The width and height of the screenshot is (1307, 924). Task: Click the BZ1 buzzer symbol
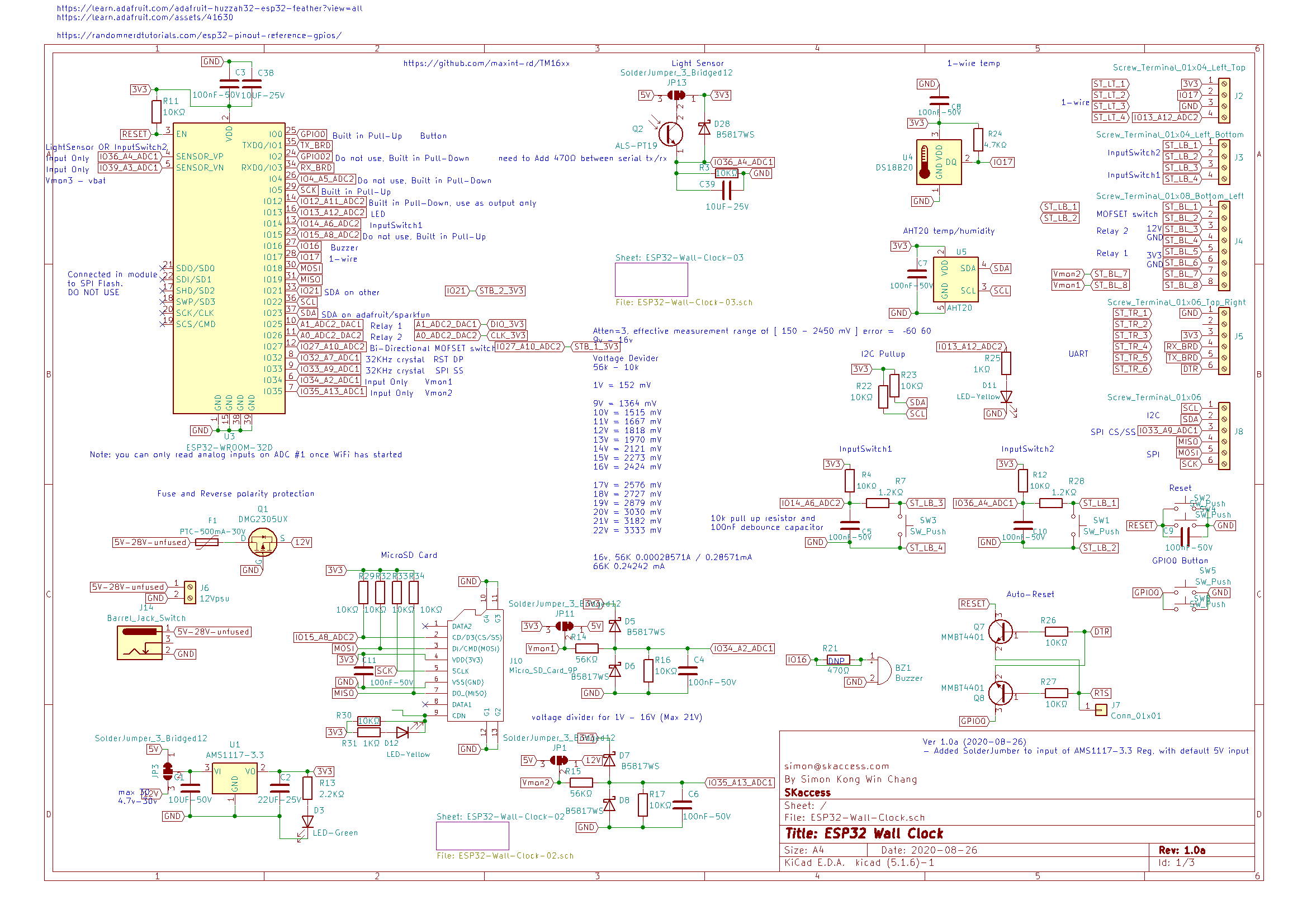[x=883, y=671]
